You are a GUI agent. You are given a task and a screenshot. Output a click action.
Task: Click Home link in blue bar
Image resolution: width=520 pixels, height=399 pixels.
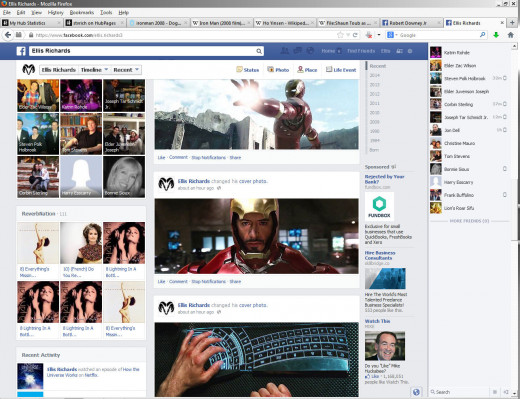pyautogui.click(x=328, y=51)
